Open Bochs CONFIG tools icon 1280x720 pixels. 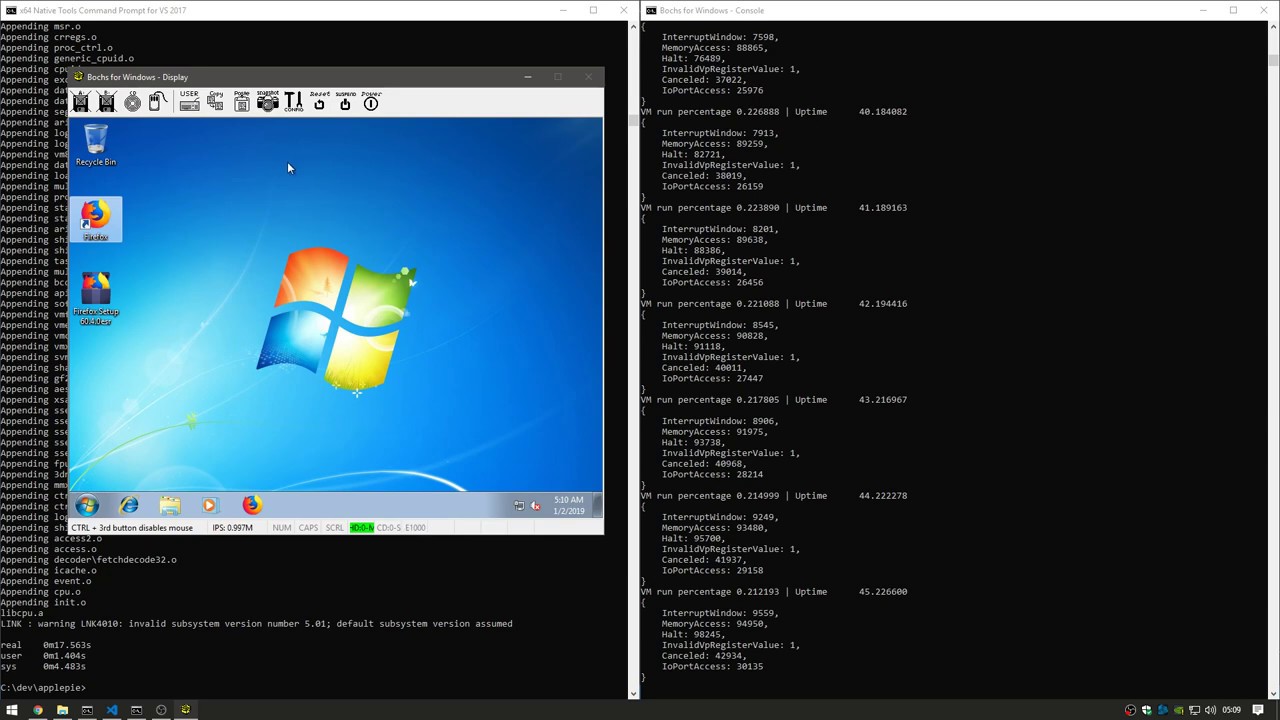tap(293, 101)
